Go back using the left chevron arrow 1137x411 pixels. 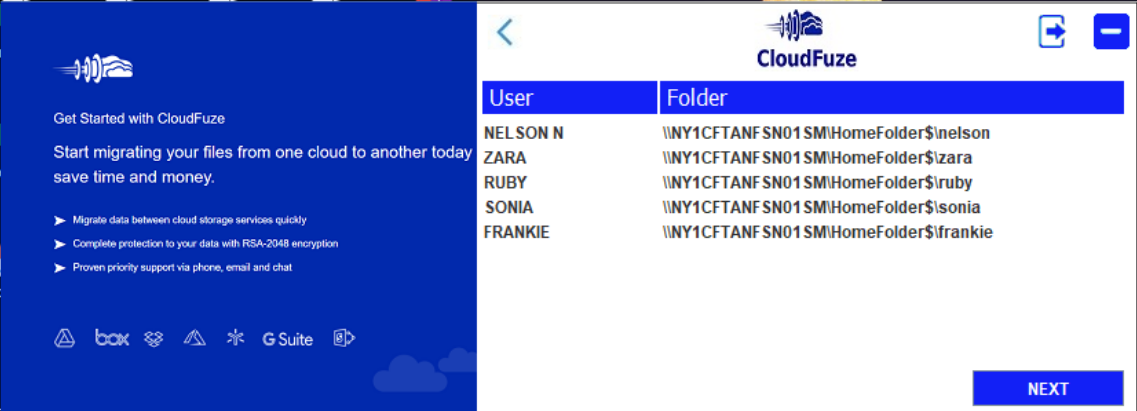(x=505, y=32)
